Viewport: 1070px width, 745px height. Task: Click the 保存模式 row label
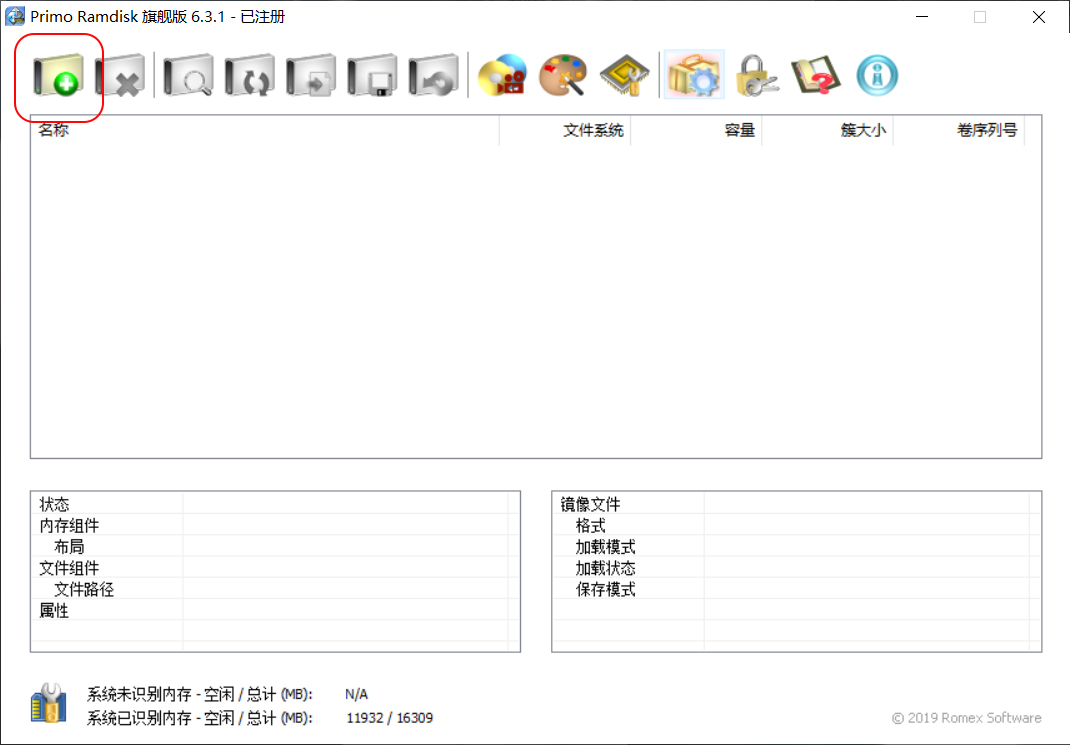(x=605, y=589)
